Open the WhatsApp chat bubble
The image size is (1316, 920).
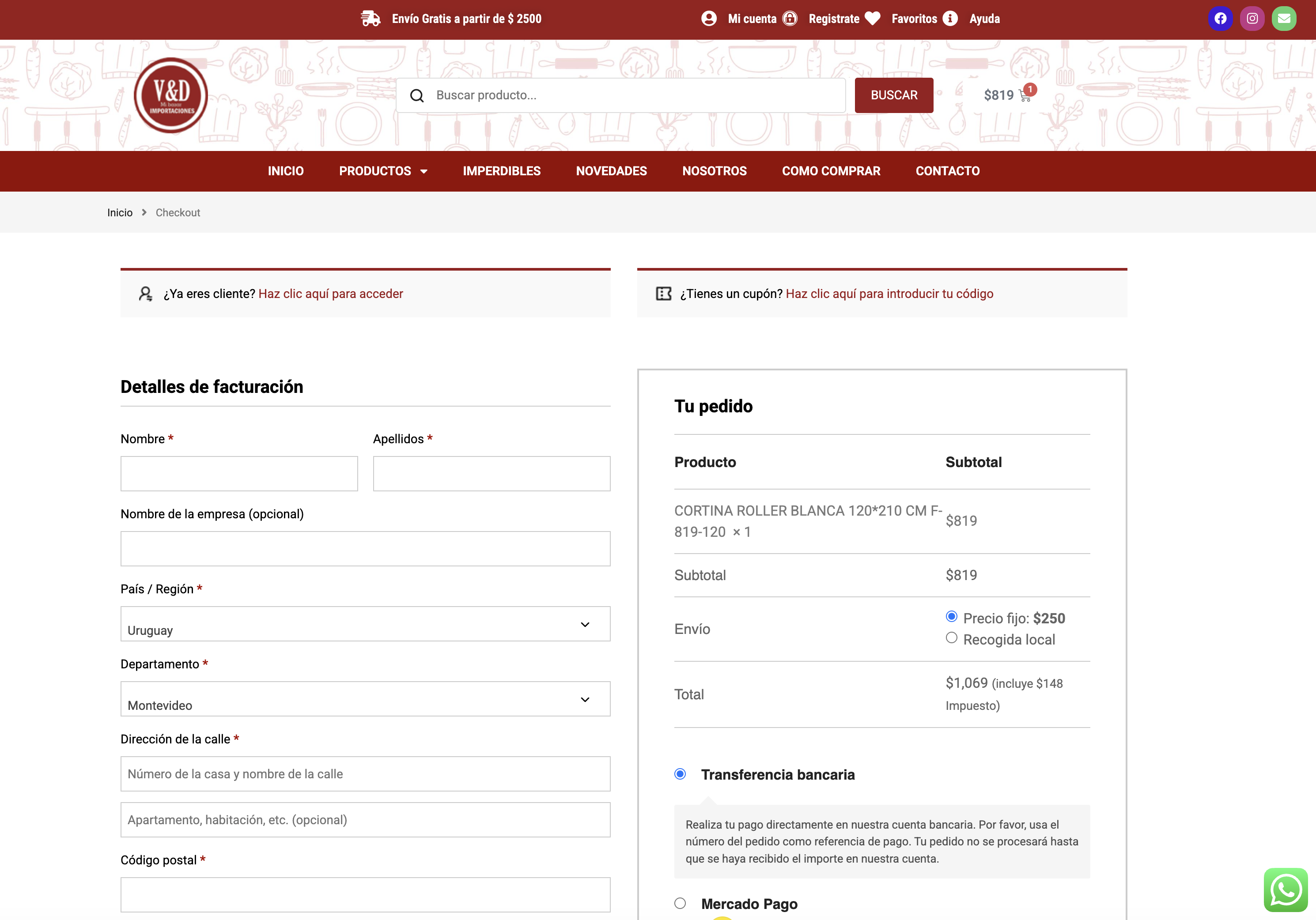click(x=1286, y=890)
